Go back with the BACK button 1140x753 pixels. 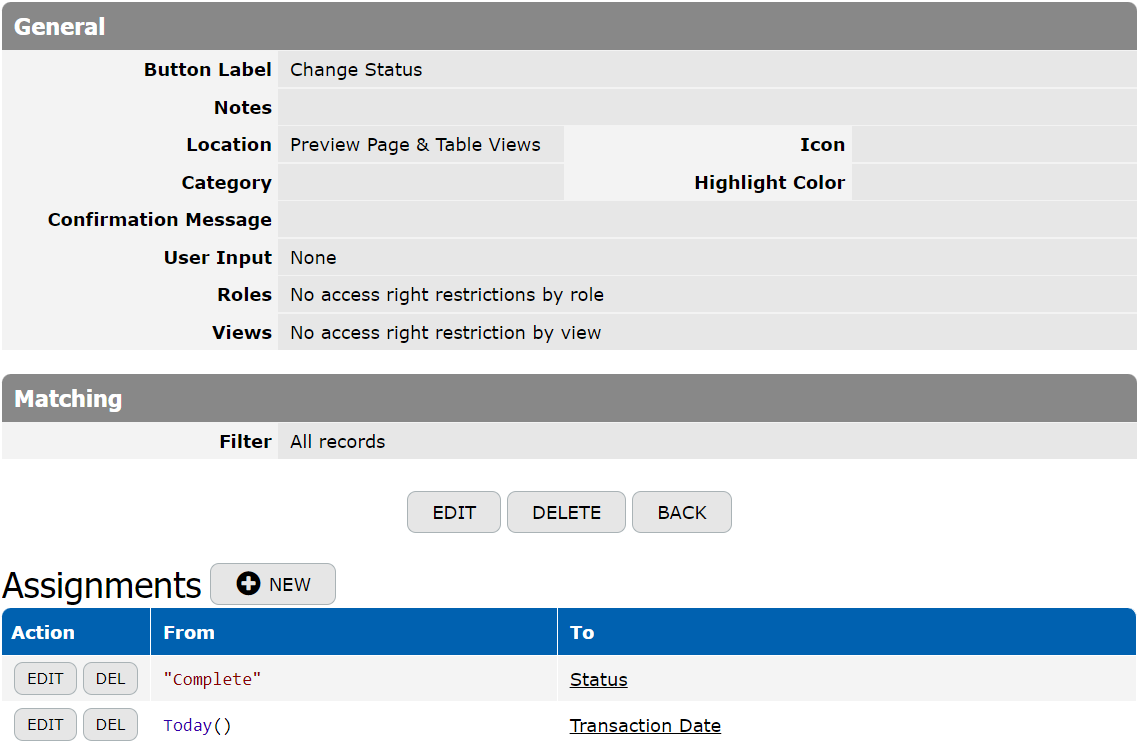[x=682, y=512]
